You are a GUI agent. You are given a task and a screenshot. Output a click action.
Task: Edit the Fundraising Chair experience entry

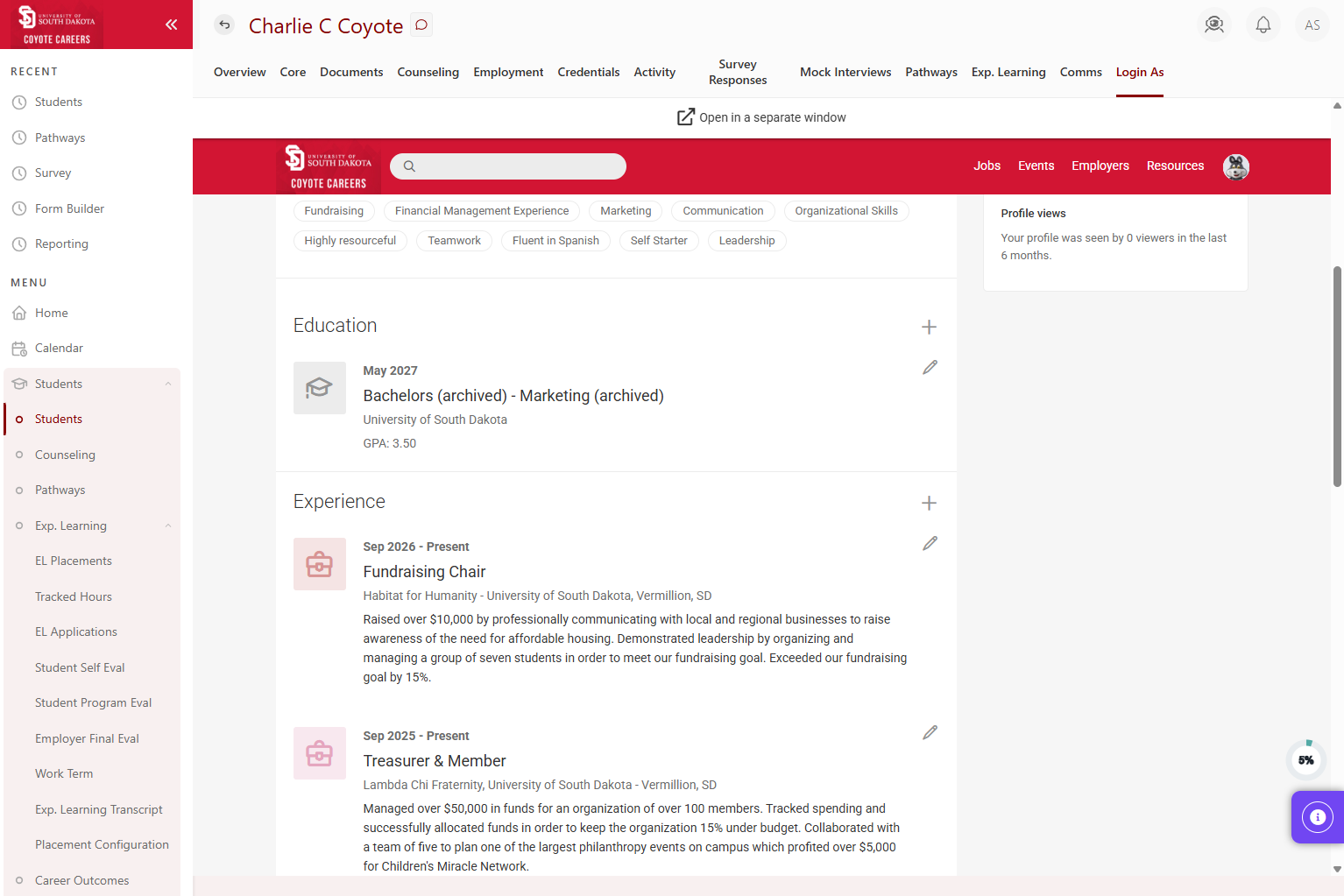click(x=930, y=544)
